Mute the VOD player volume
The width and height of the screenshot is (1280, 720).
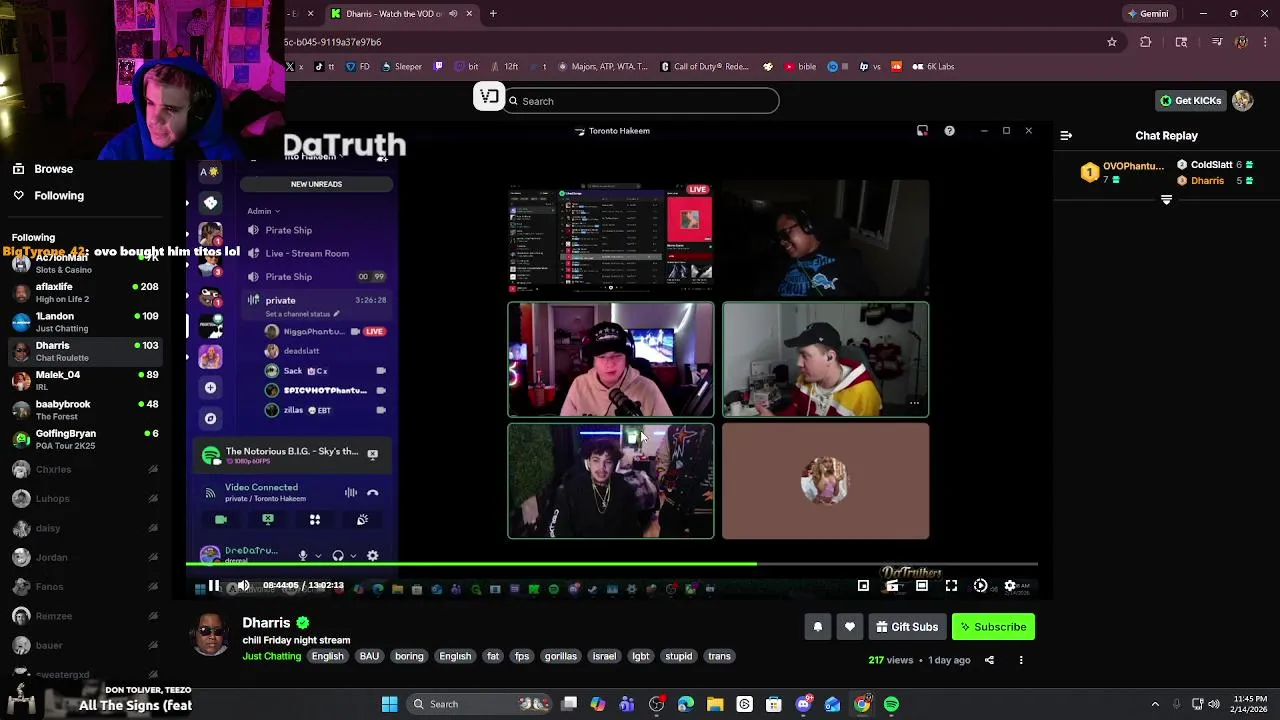(243, 586)
